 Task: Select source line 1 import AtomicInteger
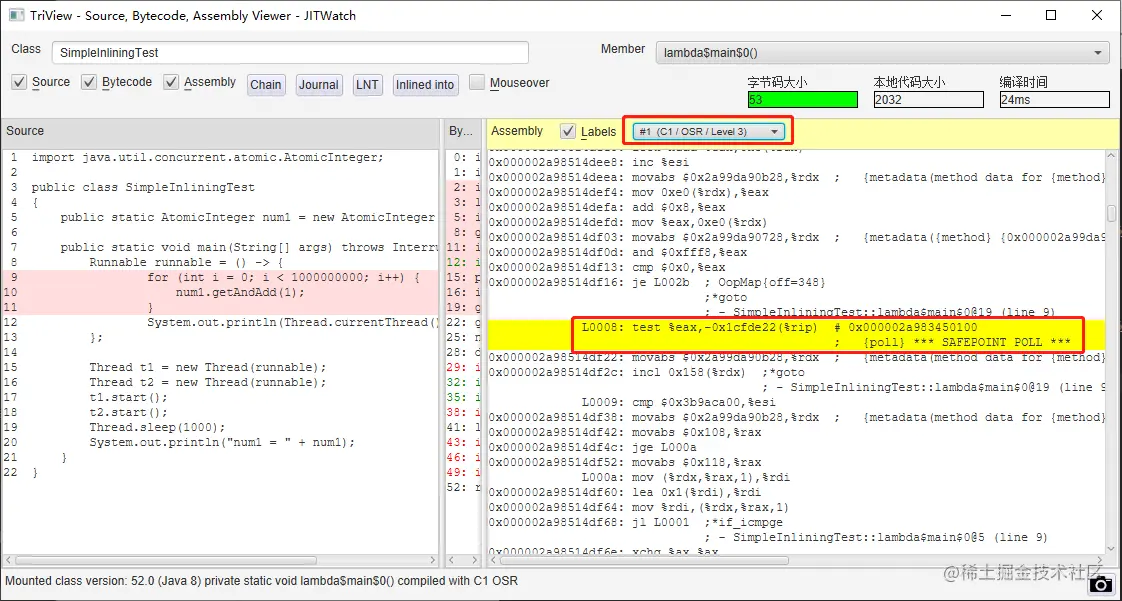point(220,157)
